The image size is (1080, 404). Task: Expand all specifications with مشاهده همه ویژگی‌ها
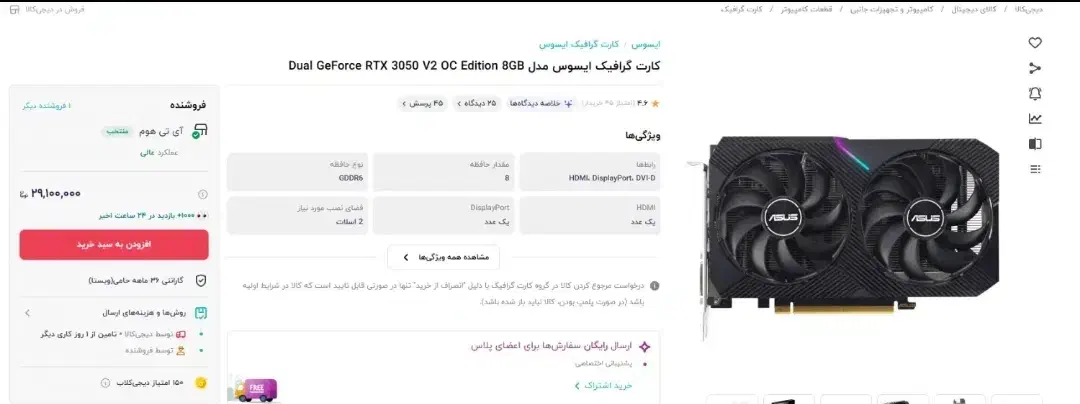444,257
